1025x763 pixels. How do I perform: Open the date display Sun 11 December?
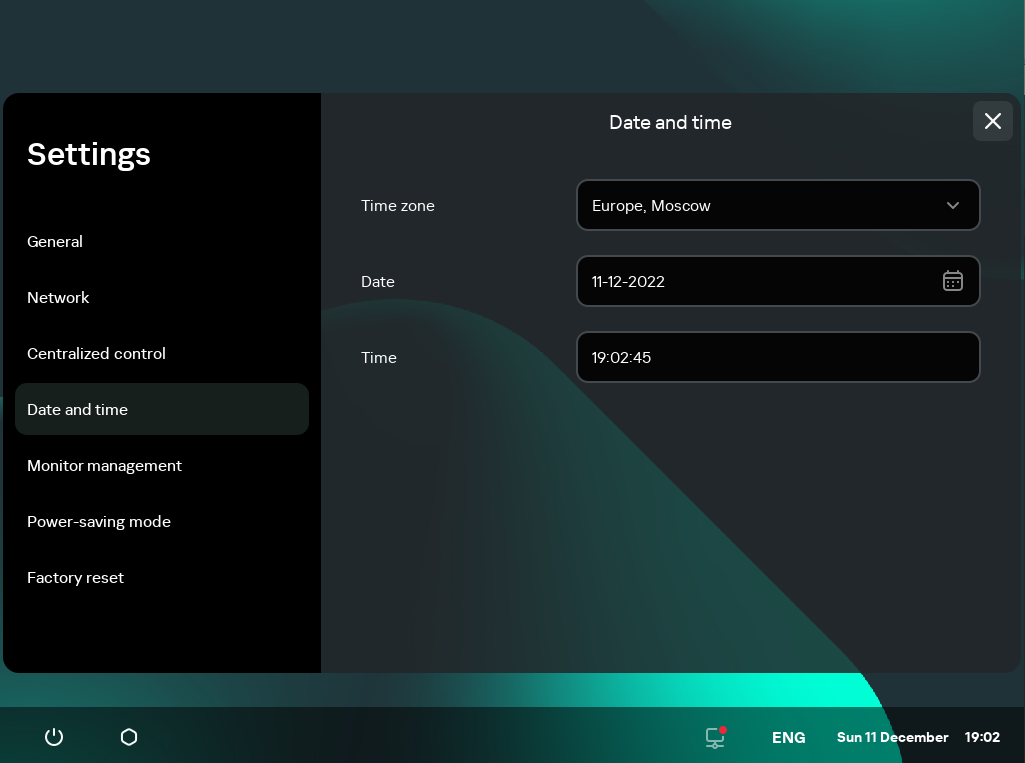pos(893,737)
